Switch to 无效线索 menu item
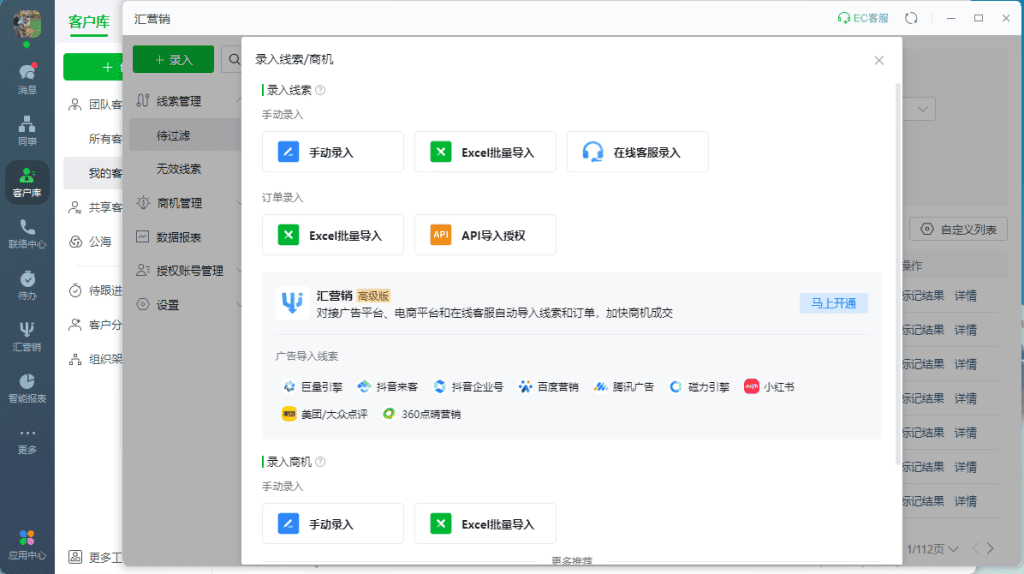Image resolution: width=1024 pixels, height=574 pixels. (x=178, y=169)
